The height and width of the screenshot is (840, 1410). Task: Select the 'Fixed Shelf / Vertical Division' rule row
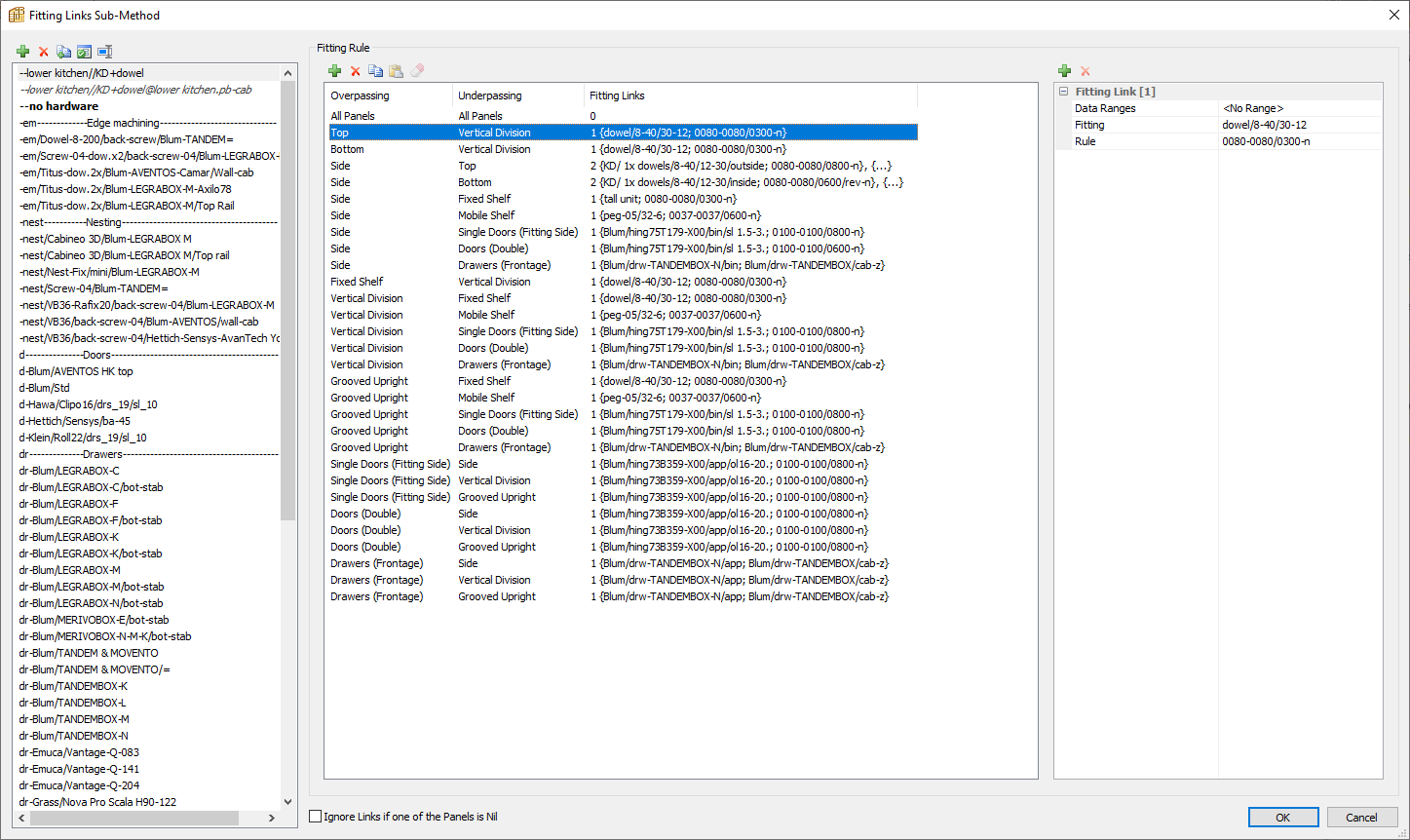point(622,282)
